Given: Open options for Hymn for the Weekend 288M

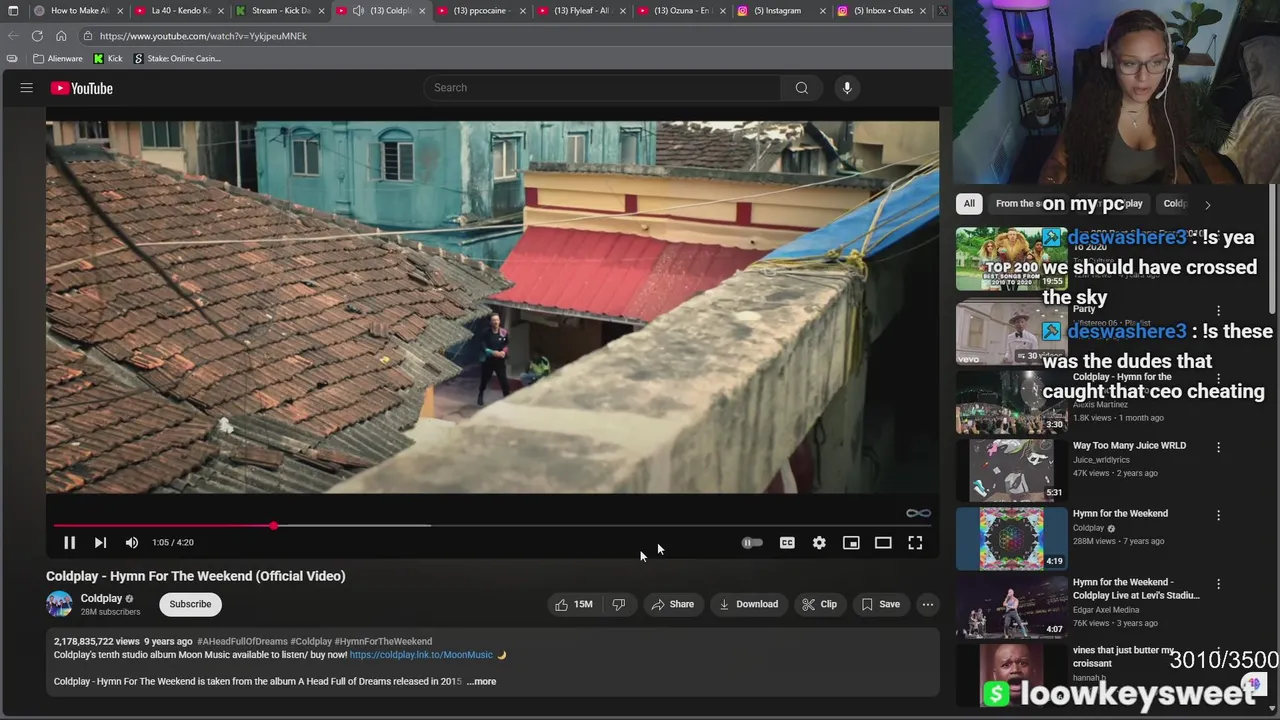Looking at the screenshot, I should point(1218,515).
